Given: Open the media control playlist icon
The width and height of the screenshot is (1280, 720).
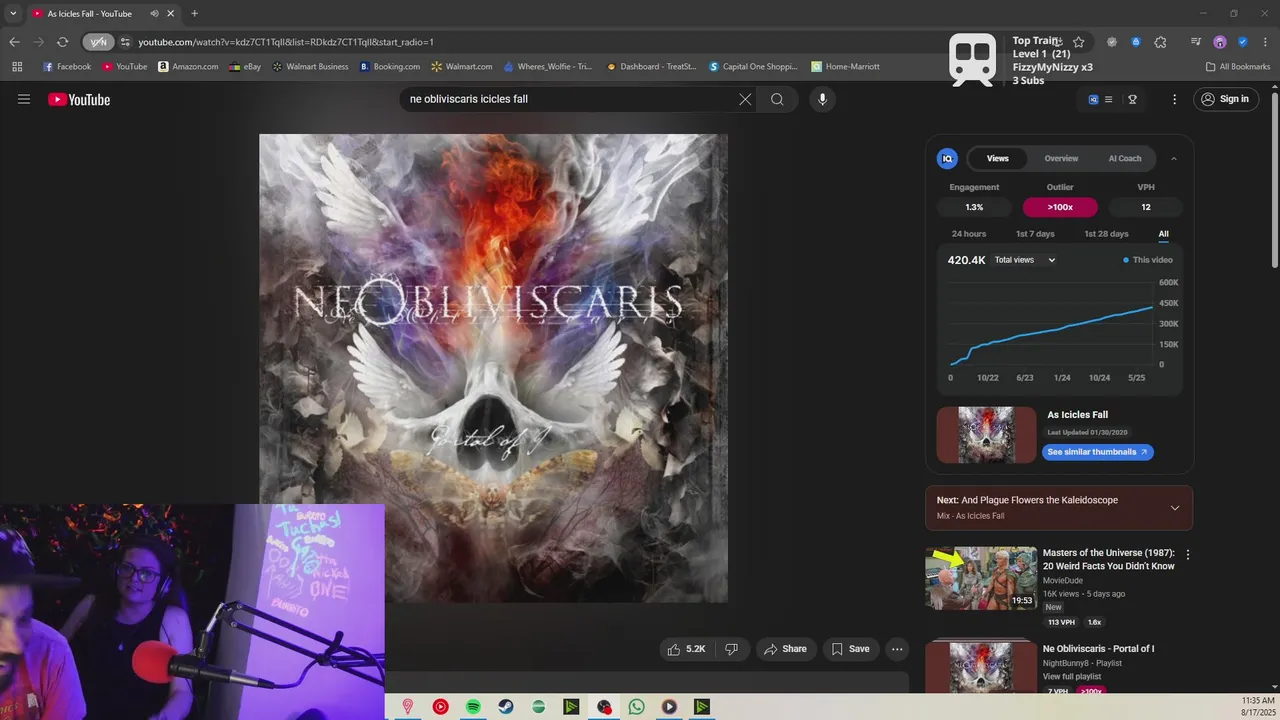Looking at the screenshot, I should point(1196,42).
